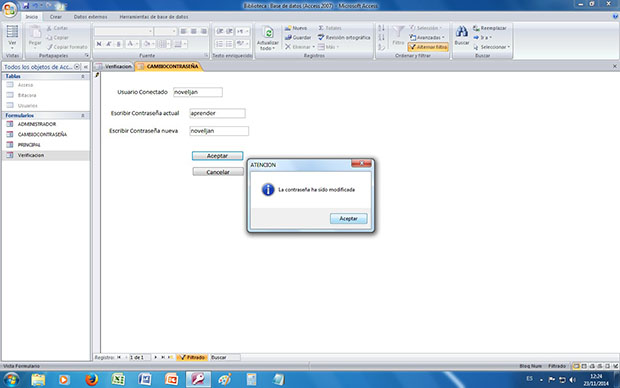
Task: Open the Ir a dropdown
Action: pyautogui.click(x=482, y=37)
